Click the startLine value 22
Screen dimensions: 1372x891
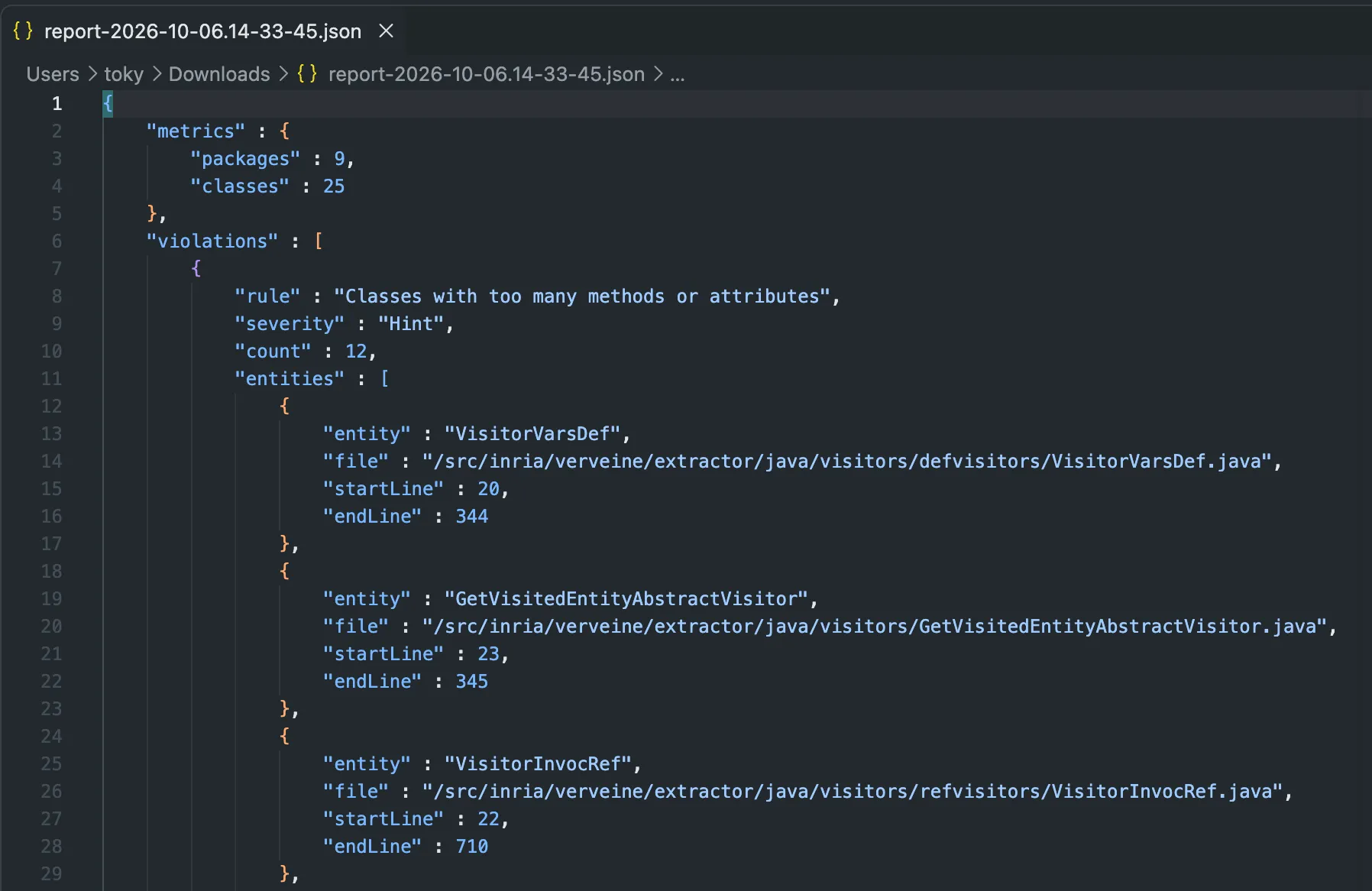coord(489,818)
